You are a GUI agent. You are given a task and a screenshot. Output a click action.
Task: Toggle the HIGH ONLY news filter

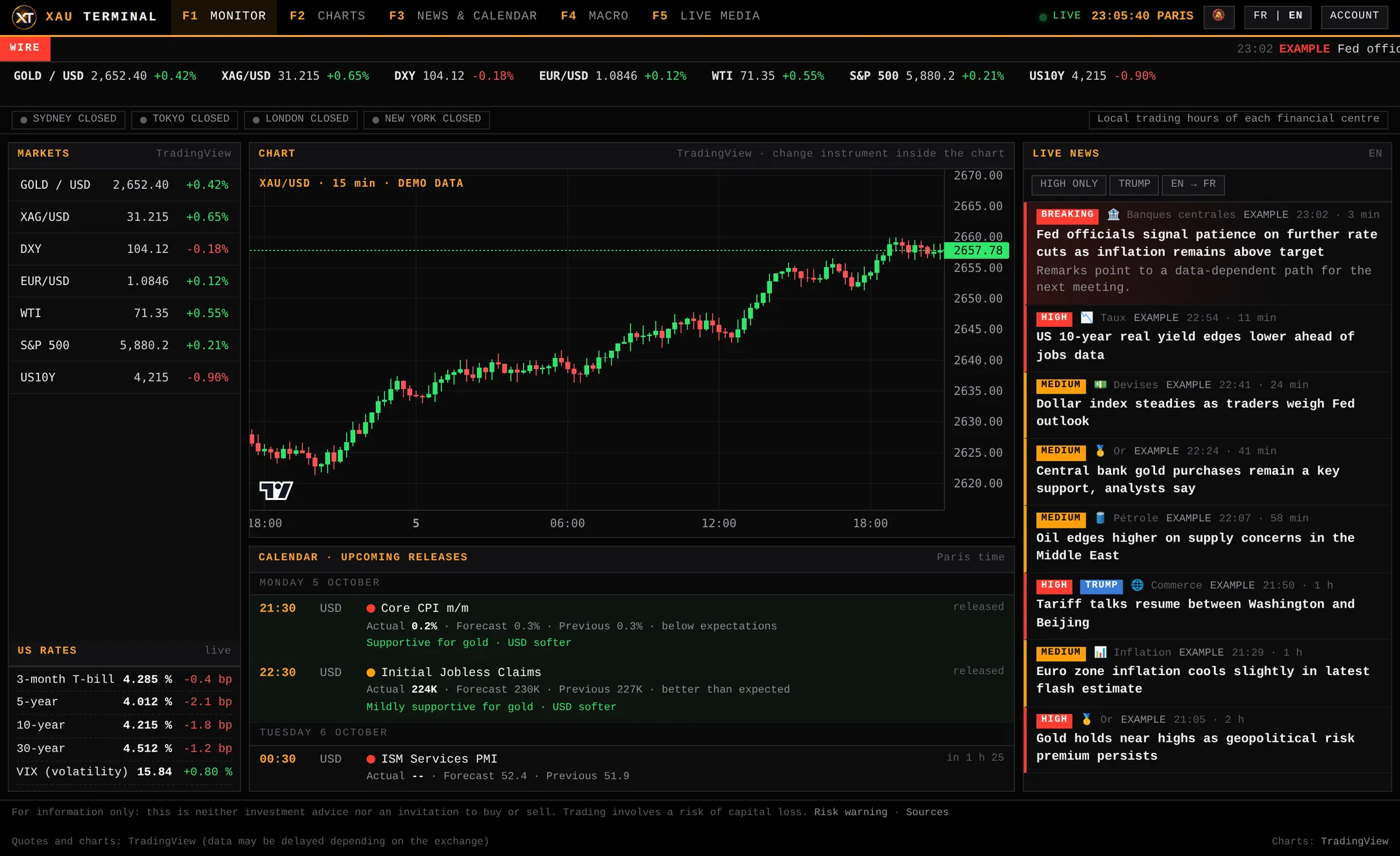point(1069,184)
